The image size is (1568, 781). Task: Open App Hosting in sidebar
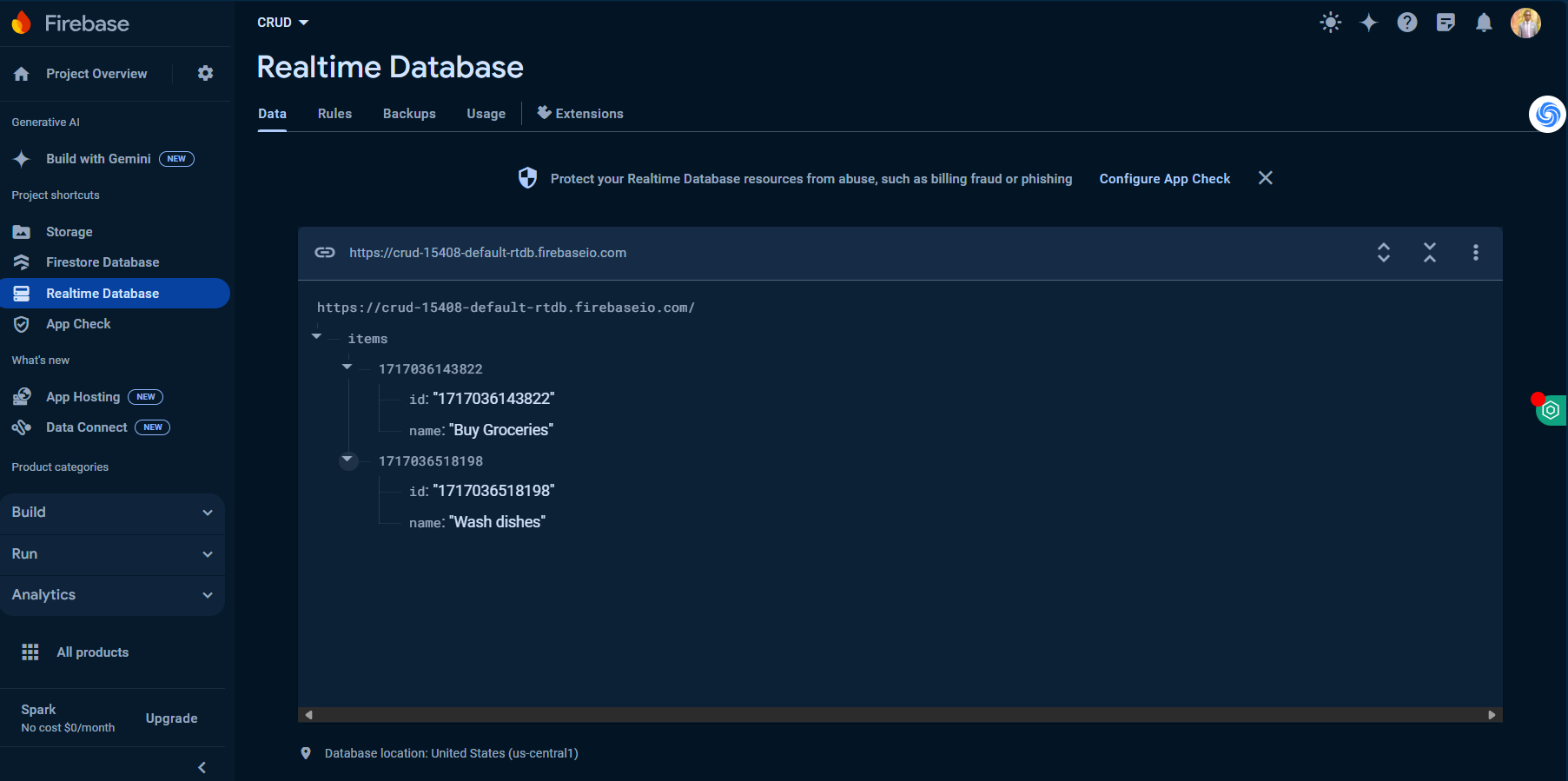pos(83,397)
